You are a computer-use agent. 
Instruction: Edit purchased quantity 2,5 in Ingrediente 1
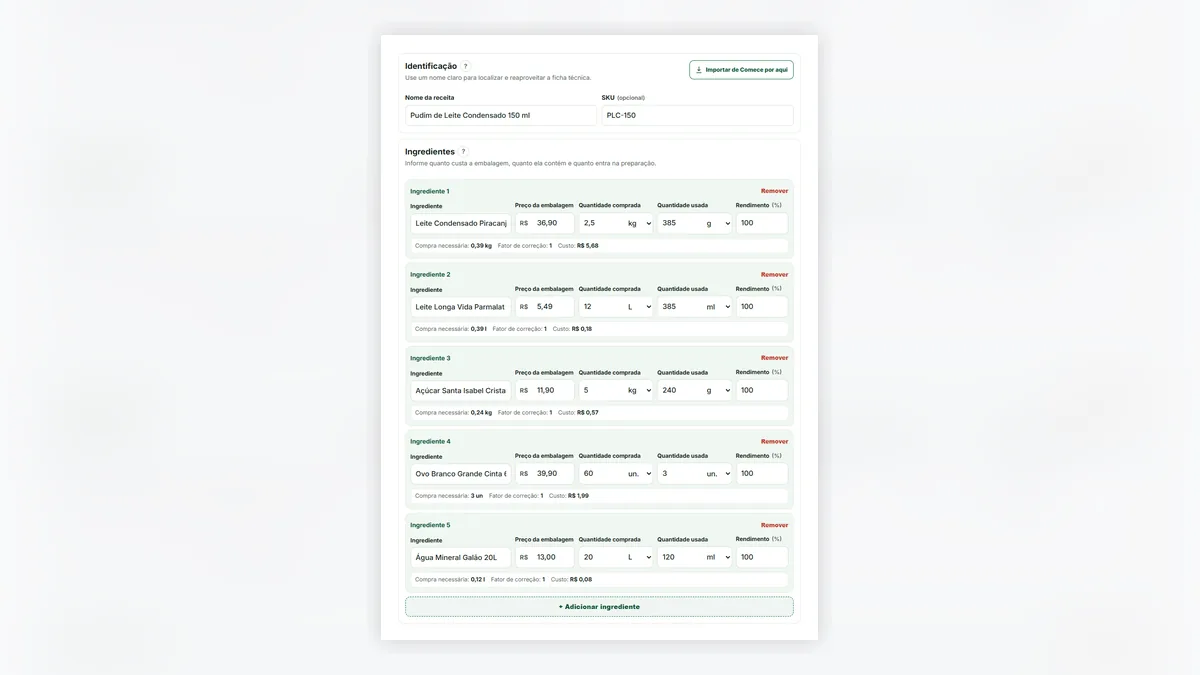point(600,223)
